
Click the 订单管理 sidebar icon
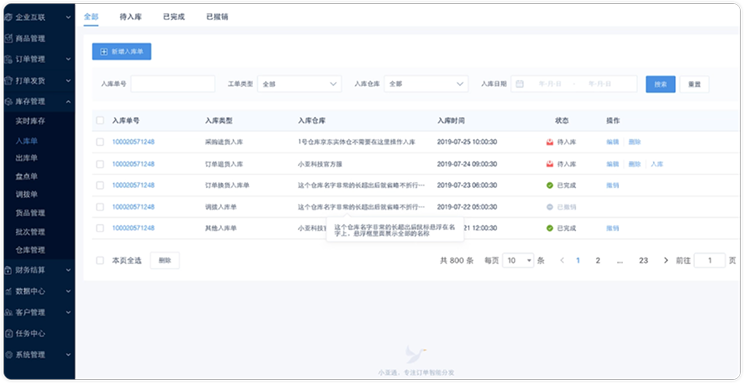(x=8, y=59)
